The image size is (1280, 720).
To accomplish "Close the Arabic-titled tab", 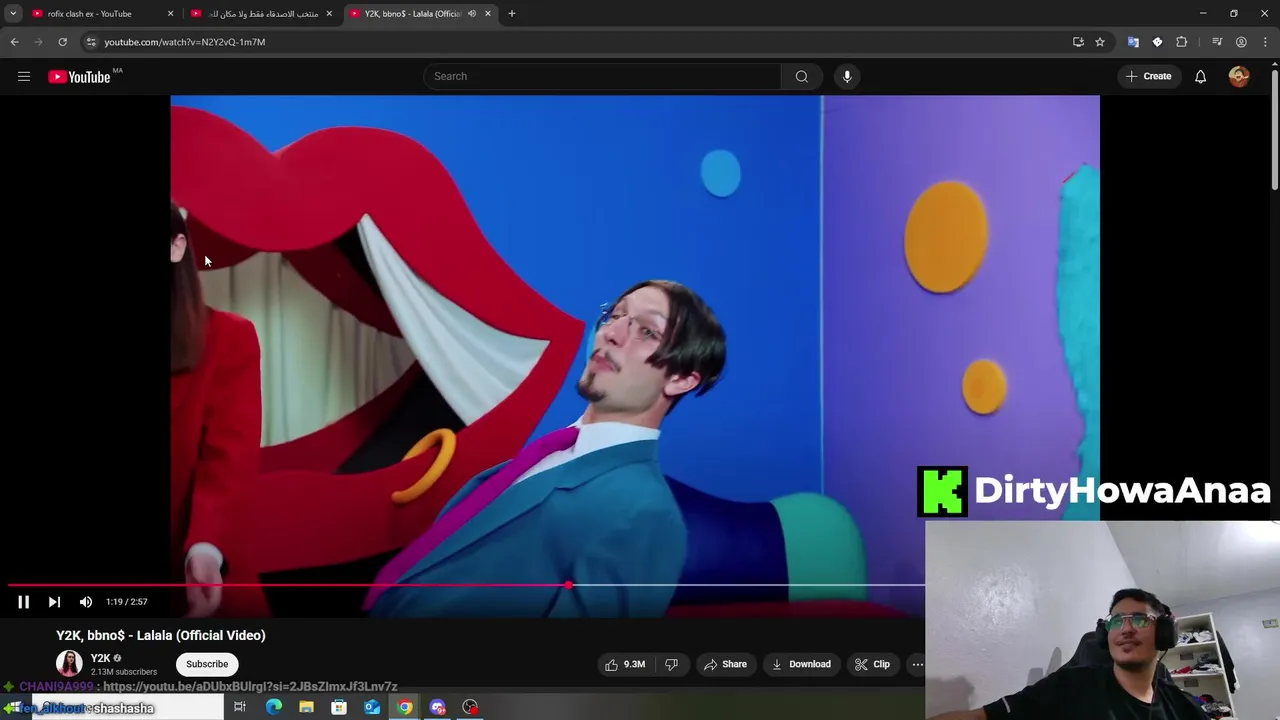I will coord(329,14).
